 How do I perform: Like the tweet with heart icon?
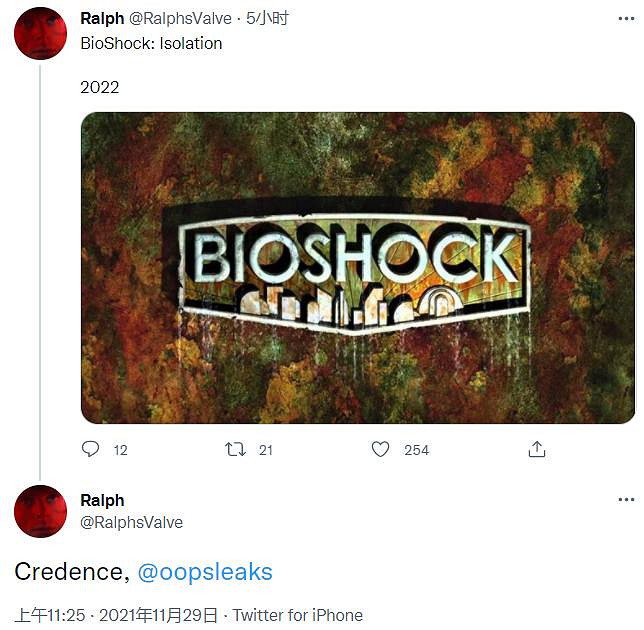coord(380,449)
